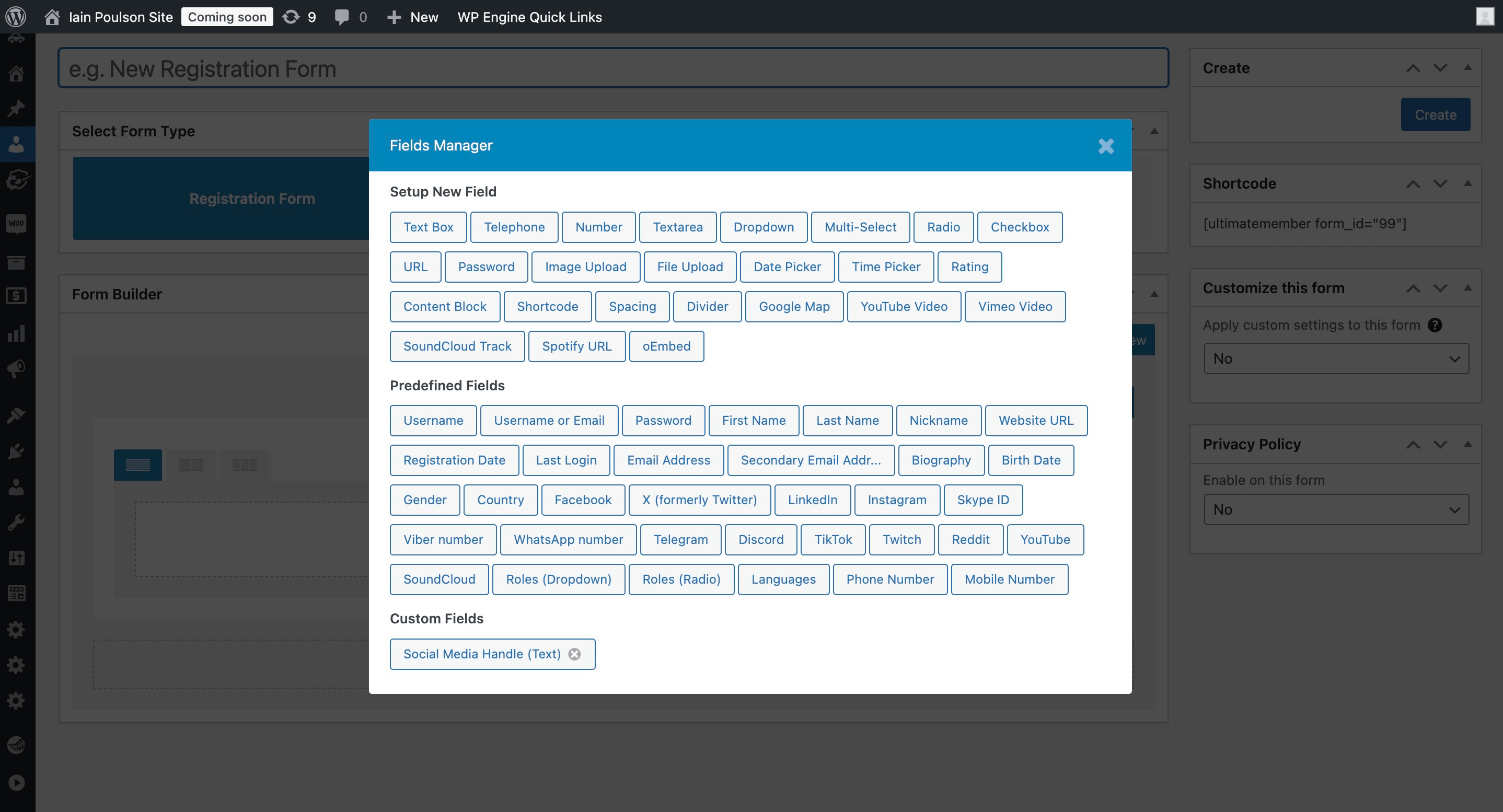Open the user avatar in the admin bar
The height and width of the screenshot is (812, 1503).
[x=1484, y=16]
